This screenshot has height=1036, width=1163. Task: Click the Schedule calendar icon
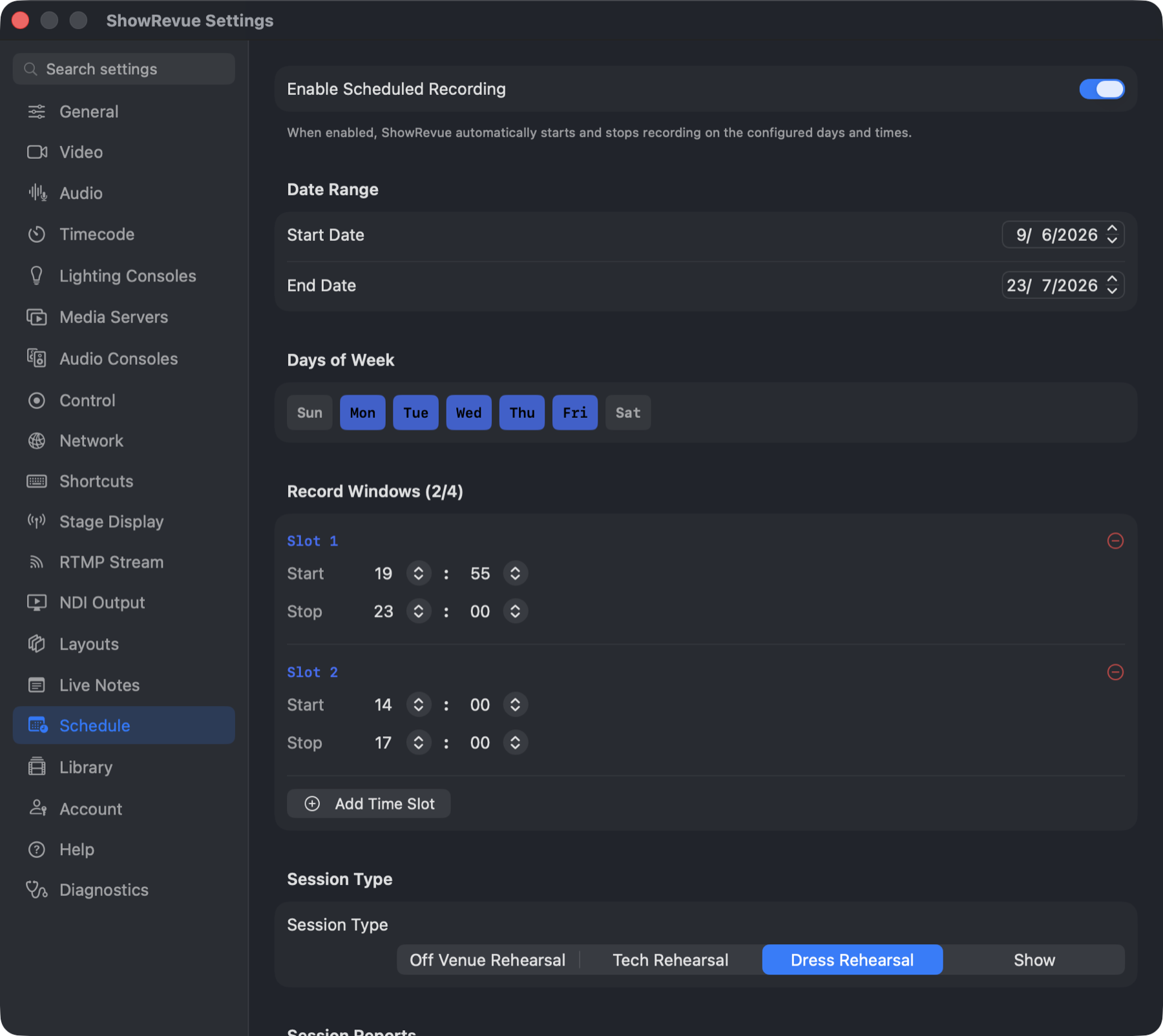pos(38,725)
